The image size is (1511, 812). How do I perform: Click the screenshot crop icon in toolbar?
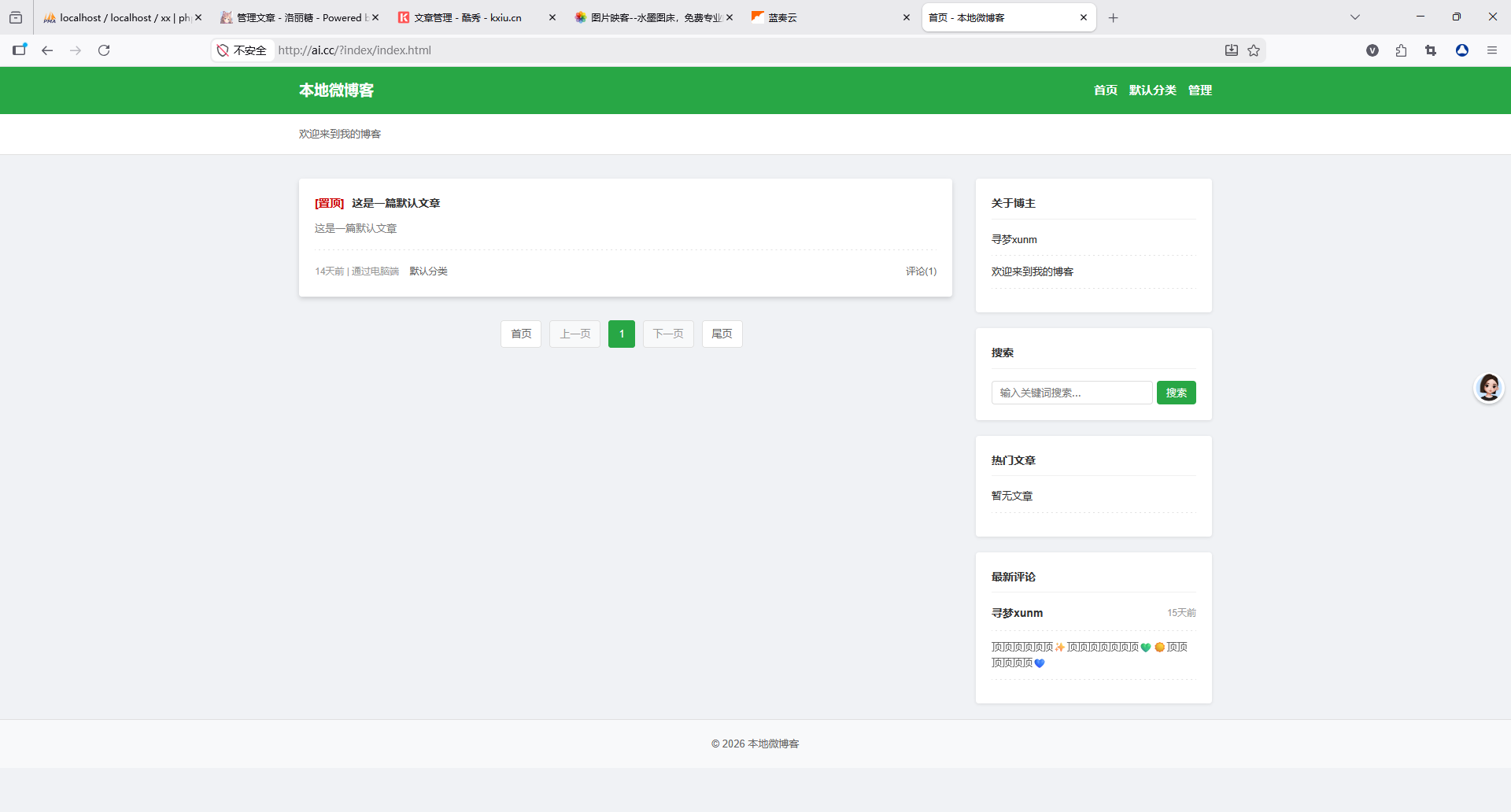click(x=1431, y=50)
